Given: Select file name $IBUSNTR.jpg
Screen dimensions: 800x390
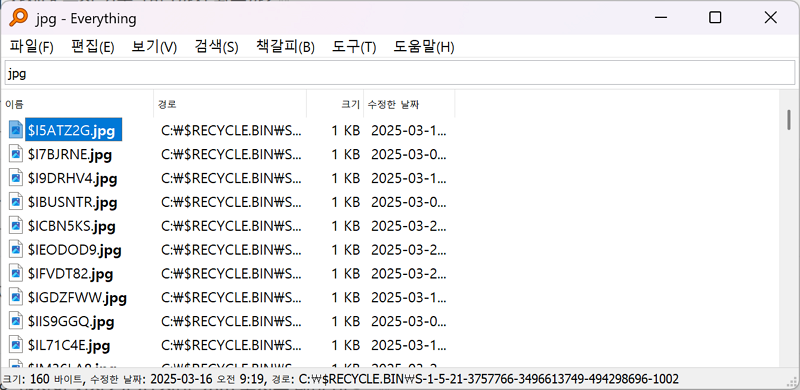Looking at the screenshot, I should click(72, 203).
